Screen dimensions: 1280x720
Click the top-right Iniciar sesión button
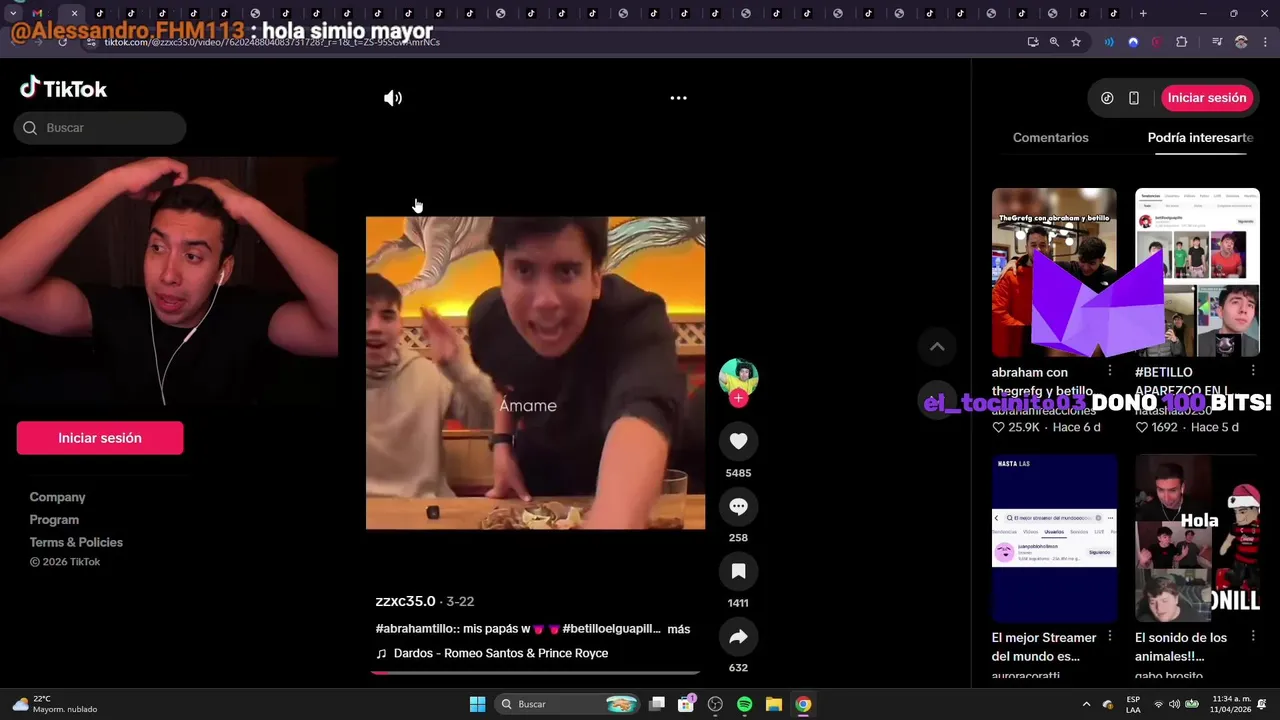point(1207,98)
